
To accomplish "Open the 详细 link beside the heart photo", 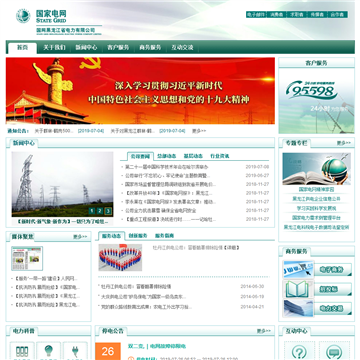I will [231, 248].
